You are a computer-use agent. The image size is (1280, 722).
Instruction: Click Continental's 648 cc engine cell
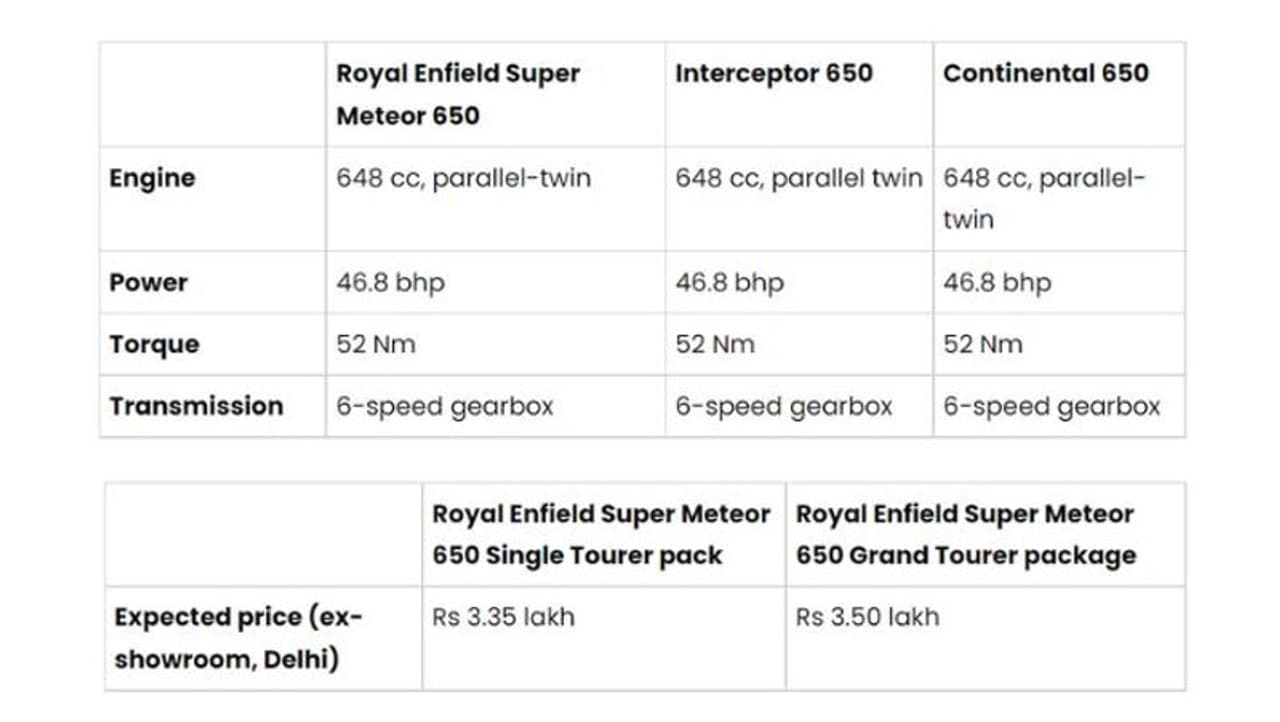click(1044, 198)
